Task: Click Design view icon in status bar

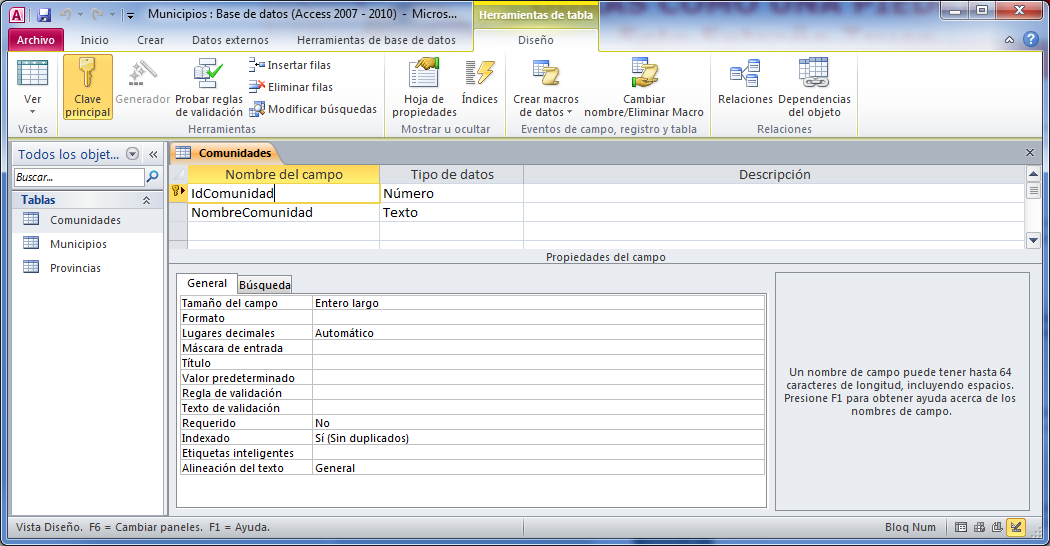Action: point(1016,527)
